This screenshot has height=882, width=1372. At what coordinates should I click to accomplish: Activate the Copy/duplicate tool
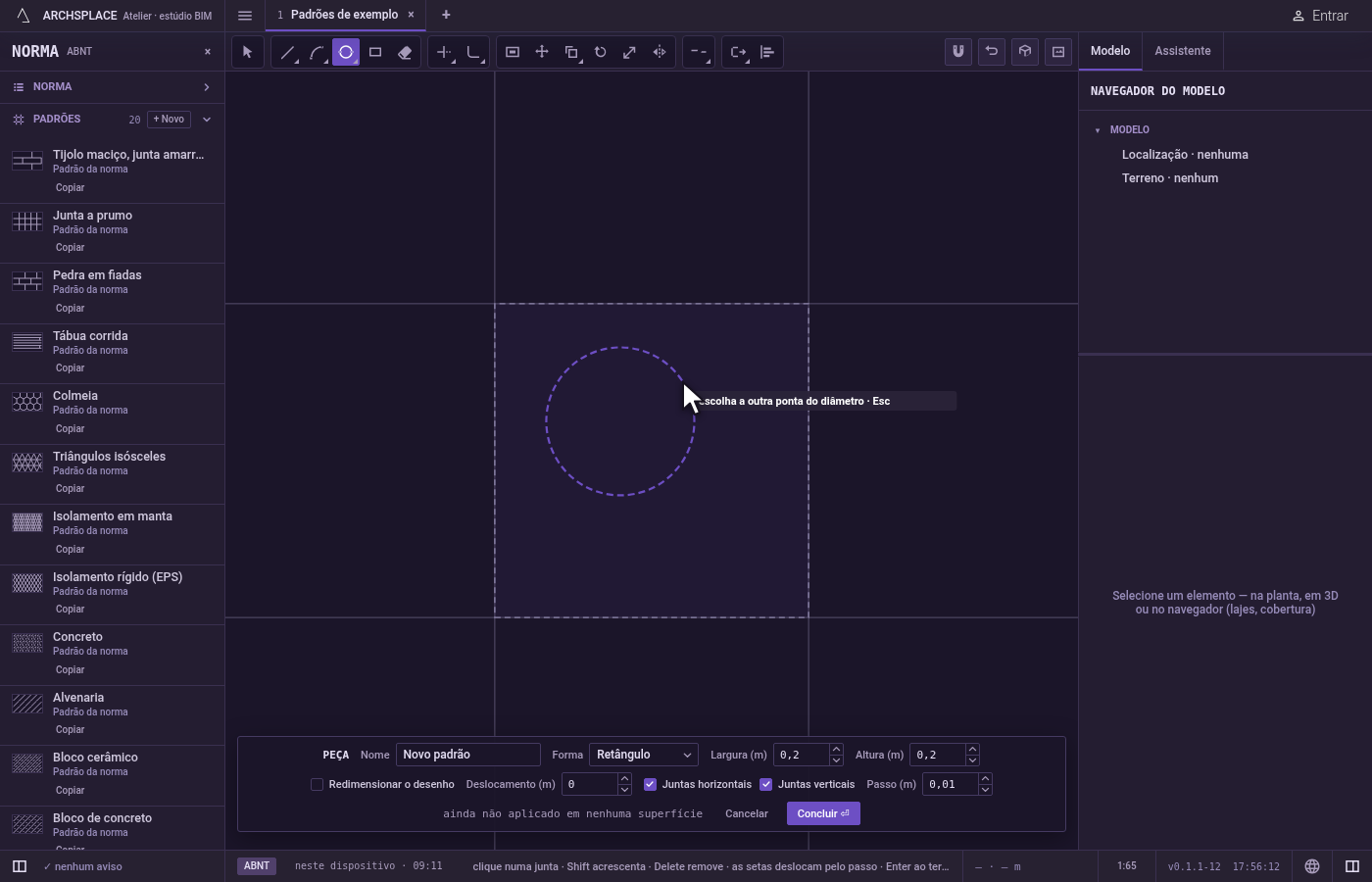pyautogui.click(x=571, y=52)
